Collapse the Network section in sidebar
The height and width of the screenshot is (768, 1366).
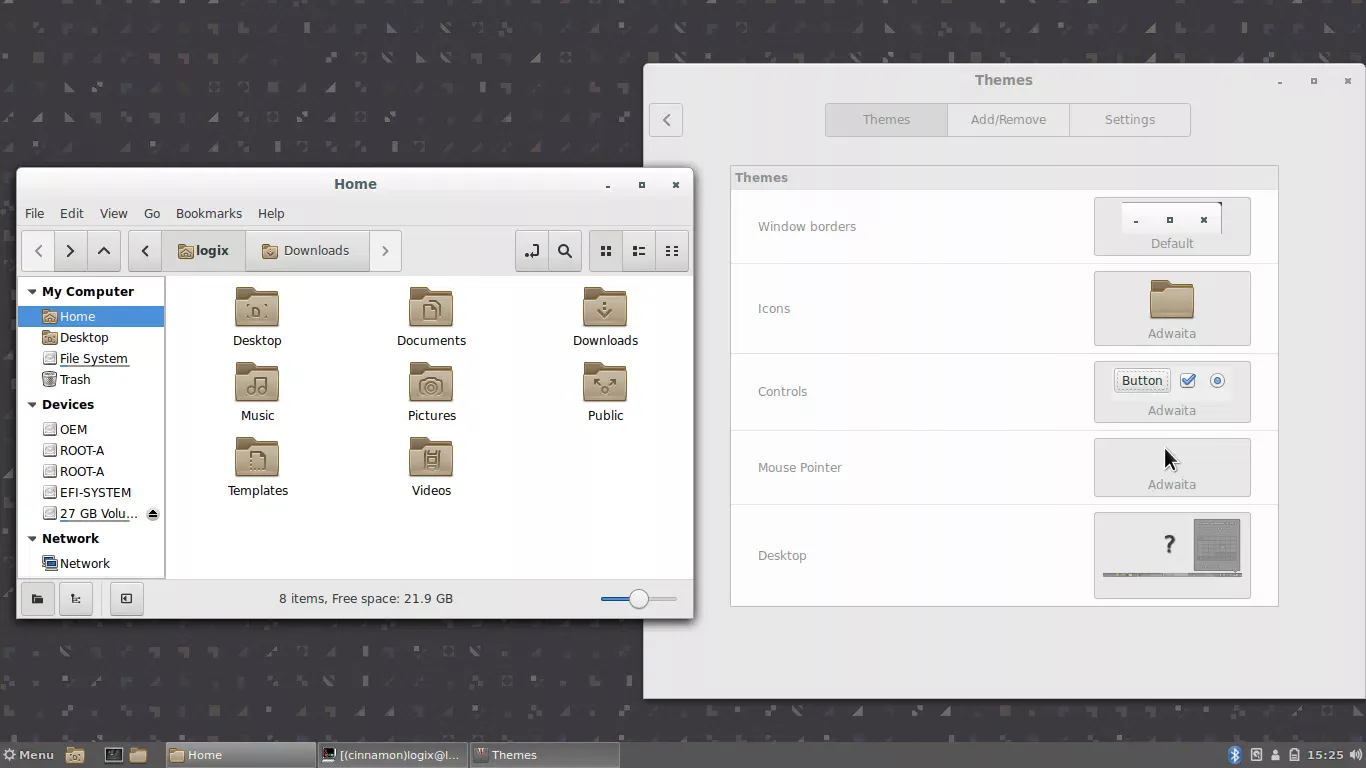tap(30, 539)
